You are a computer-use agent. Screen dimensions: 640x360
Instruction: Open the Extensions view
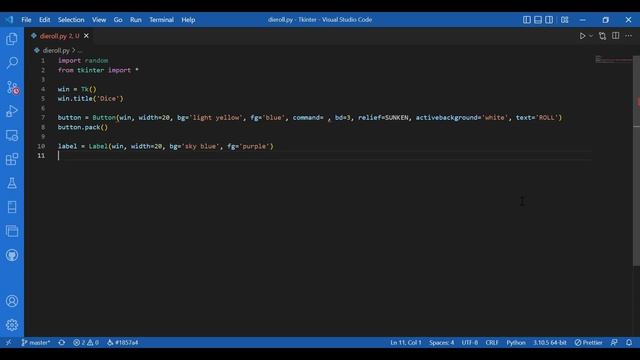(12, 159)
